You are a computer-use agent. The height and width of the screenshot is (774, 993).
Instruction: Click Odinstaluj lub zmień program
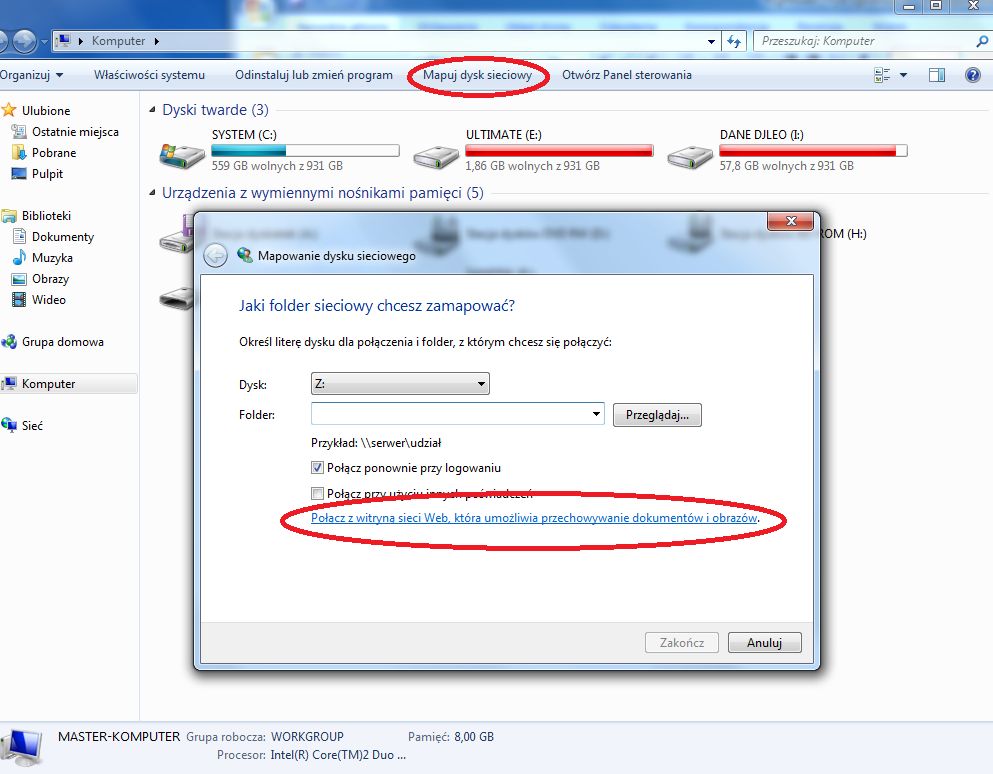tap(313, 75)
